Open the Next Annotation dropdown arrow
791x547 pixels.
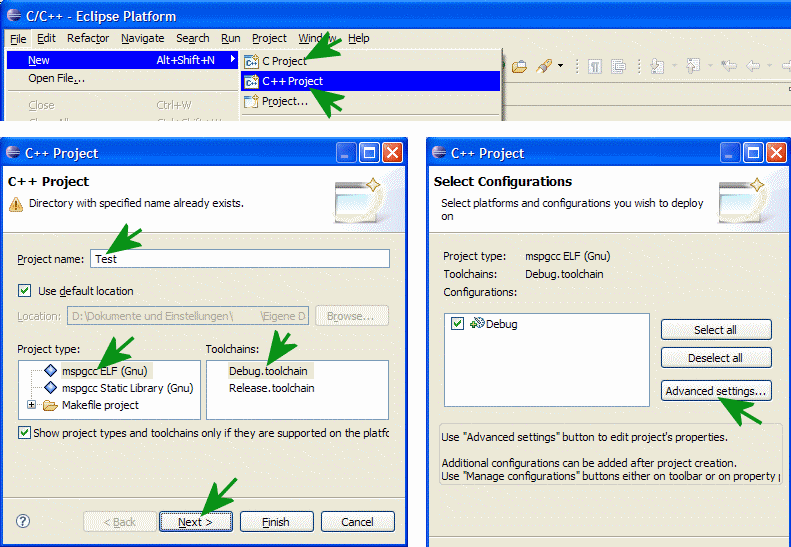tap(674, 66)
